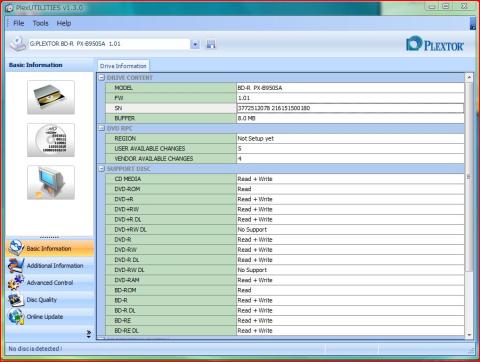
Task: Open the File menu
Action: point(18,23)
